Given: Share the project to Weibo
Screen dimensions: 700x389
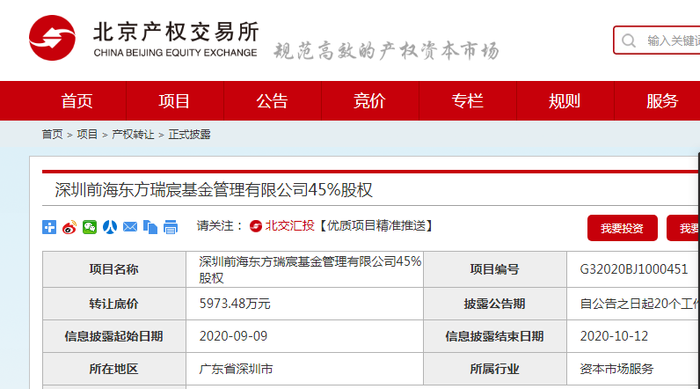Looking at the screenshot, I should click(x=69, y=227).
